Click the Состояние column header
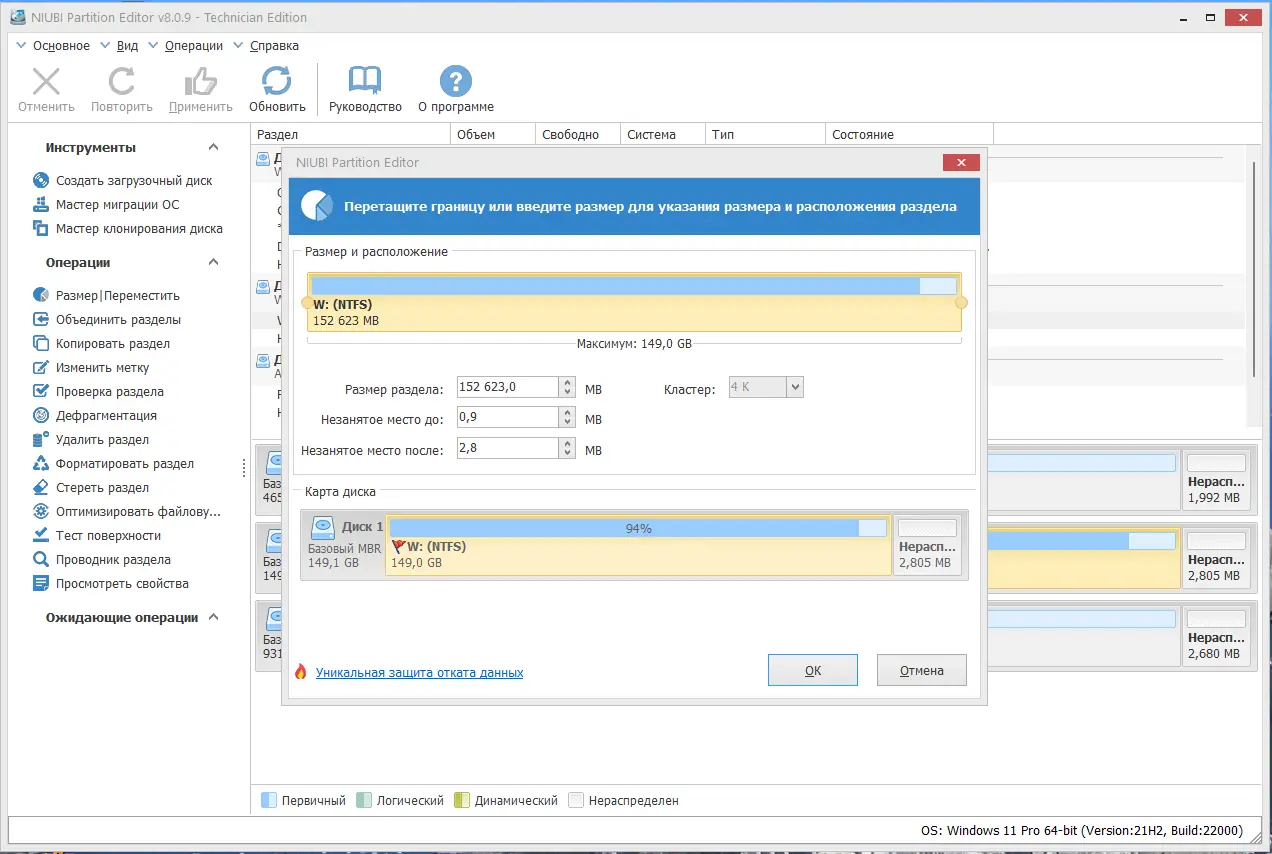The image size is (1272, 854). click(910, 134)
